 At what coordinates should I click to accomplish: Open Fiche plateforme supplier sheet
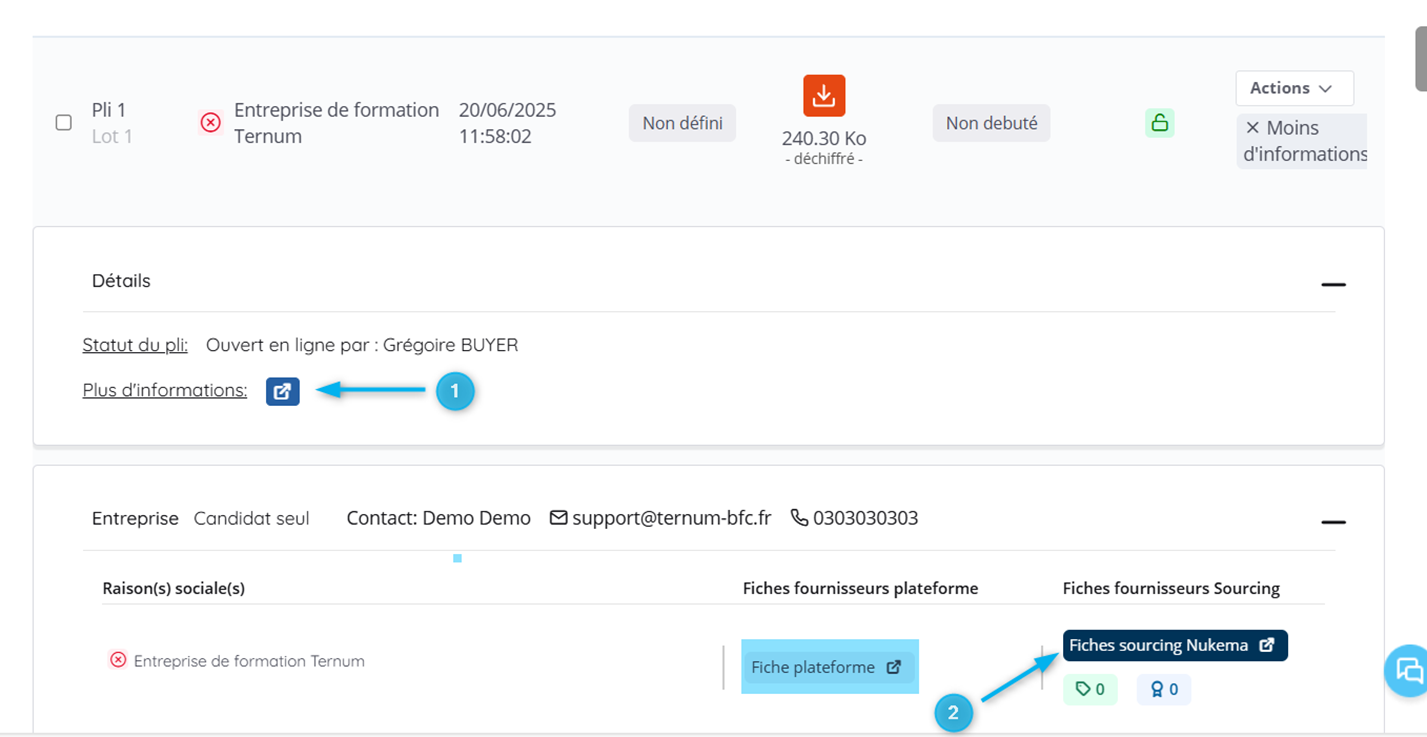[x=827, y=667]
